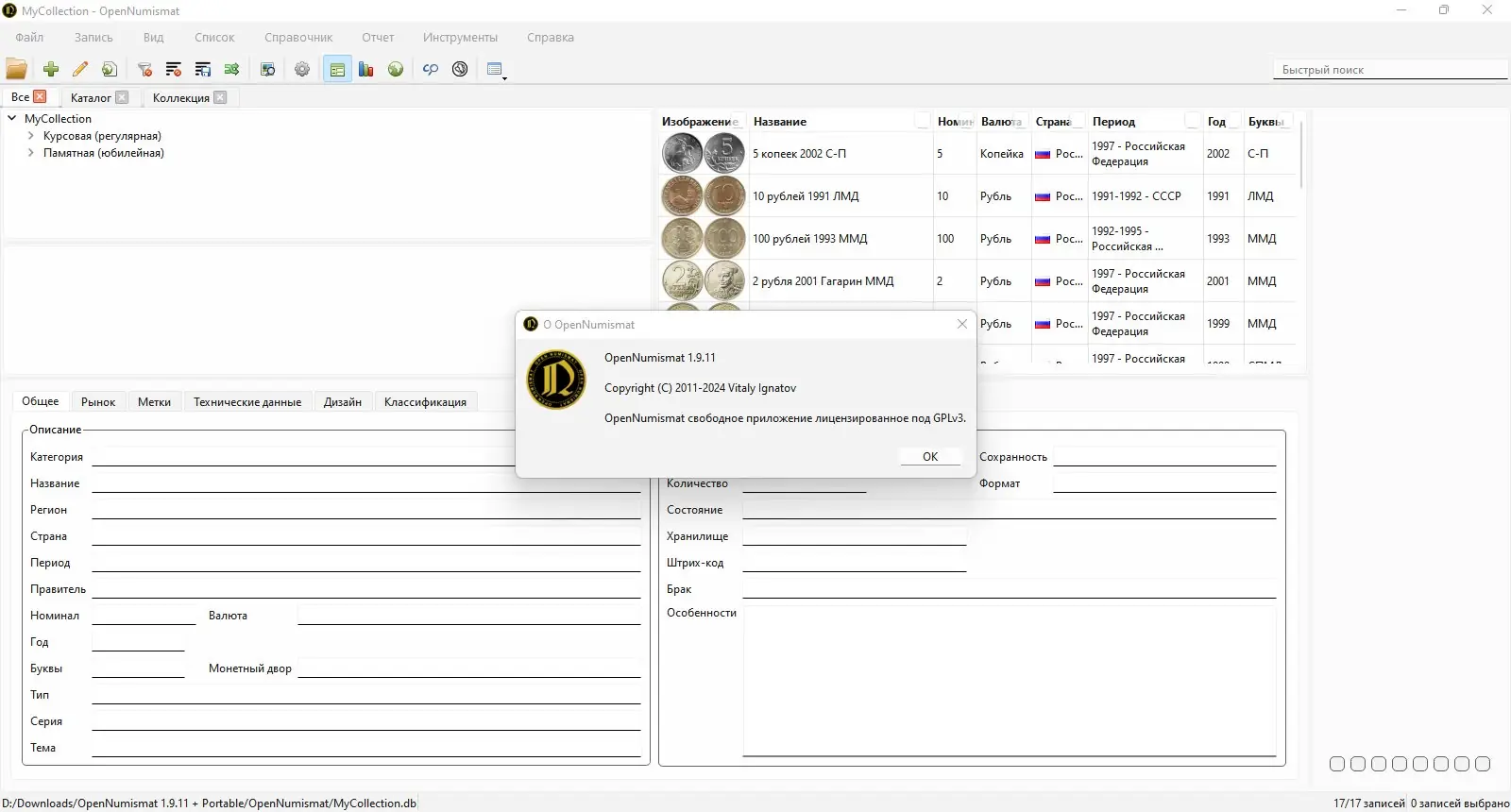Open collection with the folder icon

click(16, 69)
